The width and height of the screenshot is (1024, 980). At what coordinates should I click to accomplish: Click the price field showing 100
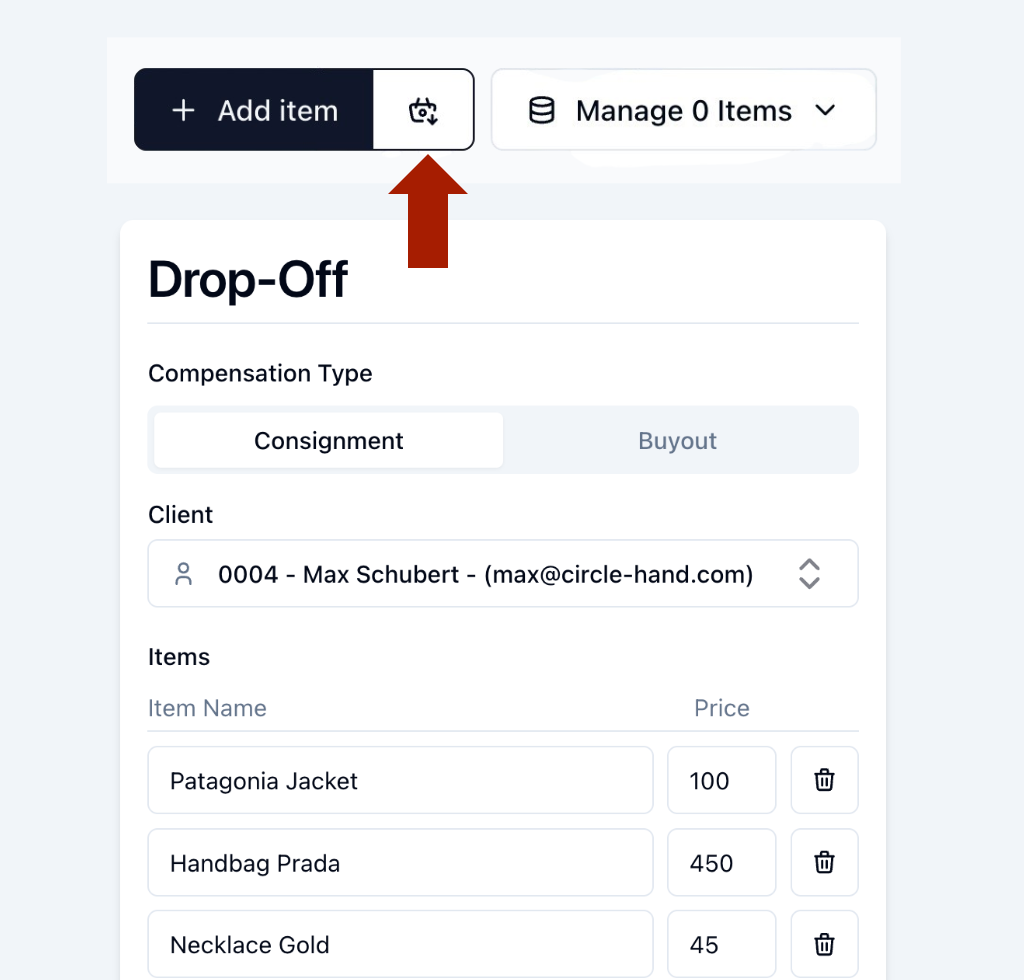click(x=722, y=780)
